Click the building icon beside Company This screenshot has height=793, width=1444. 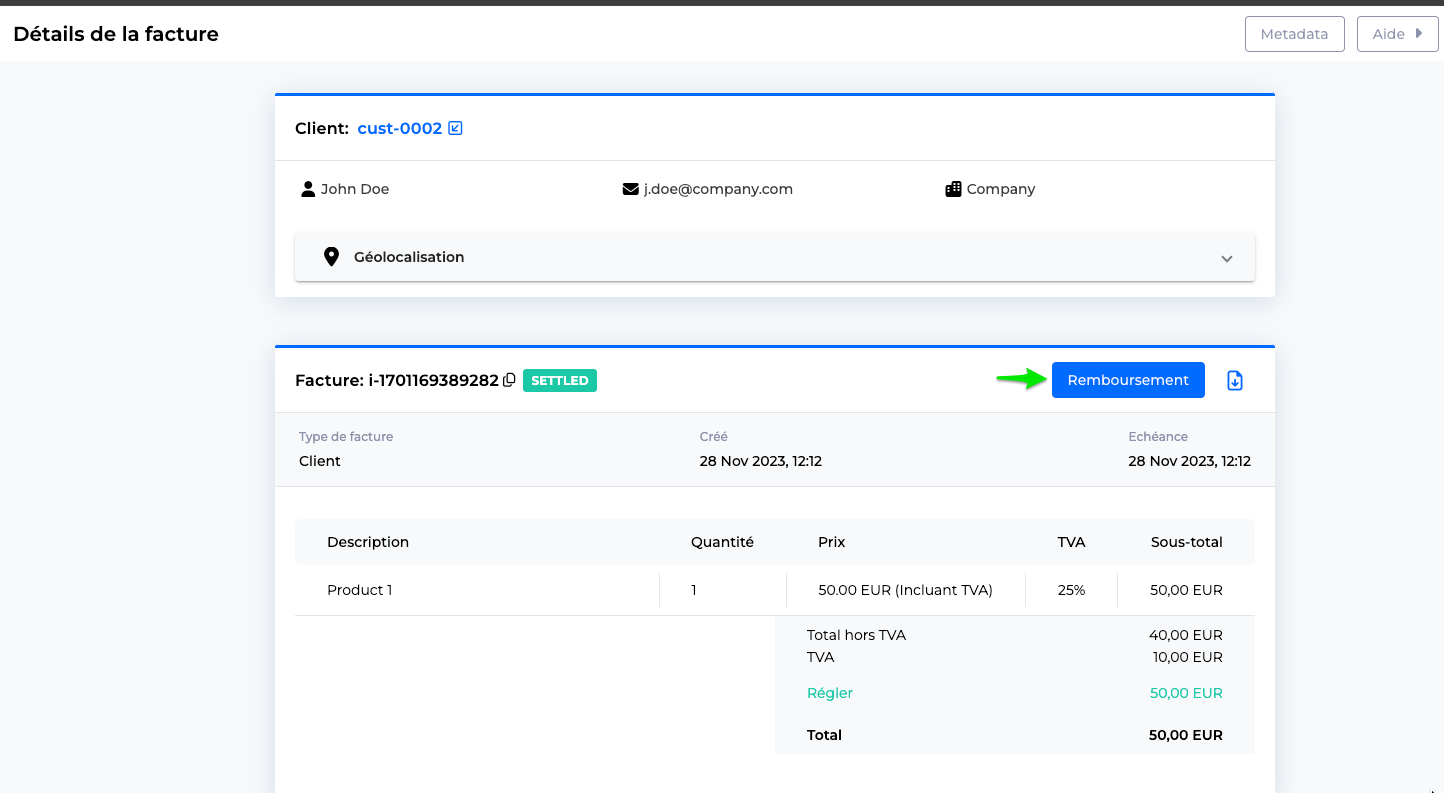953,189
